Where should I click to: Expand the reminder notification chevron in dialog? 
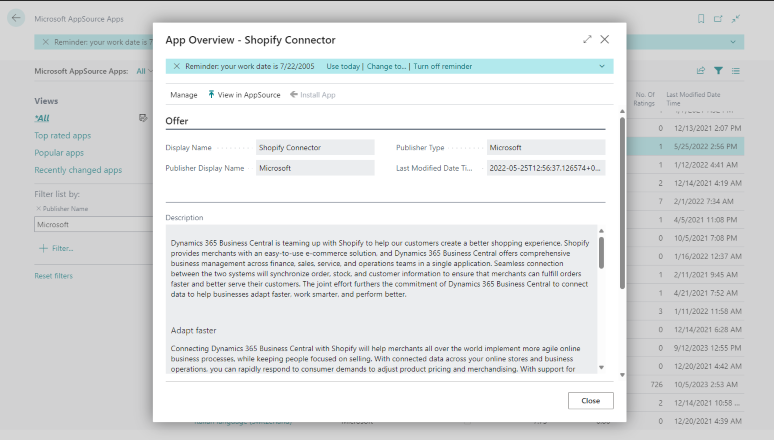click(x=602, y=66)
